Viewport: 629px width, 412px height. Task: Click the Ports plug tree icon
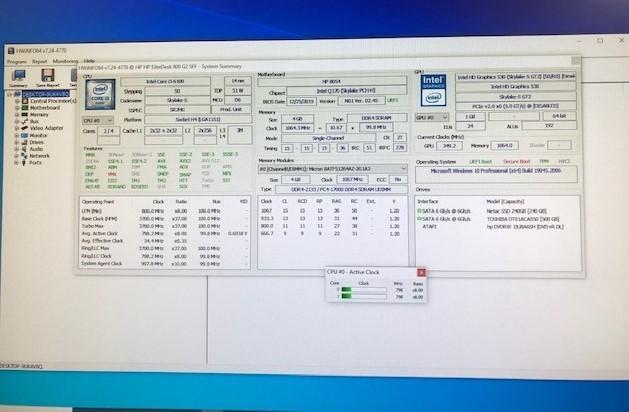[25, 163]
